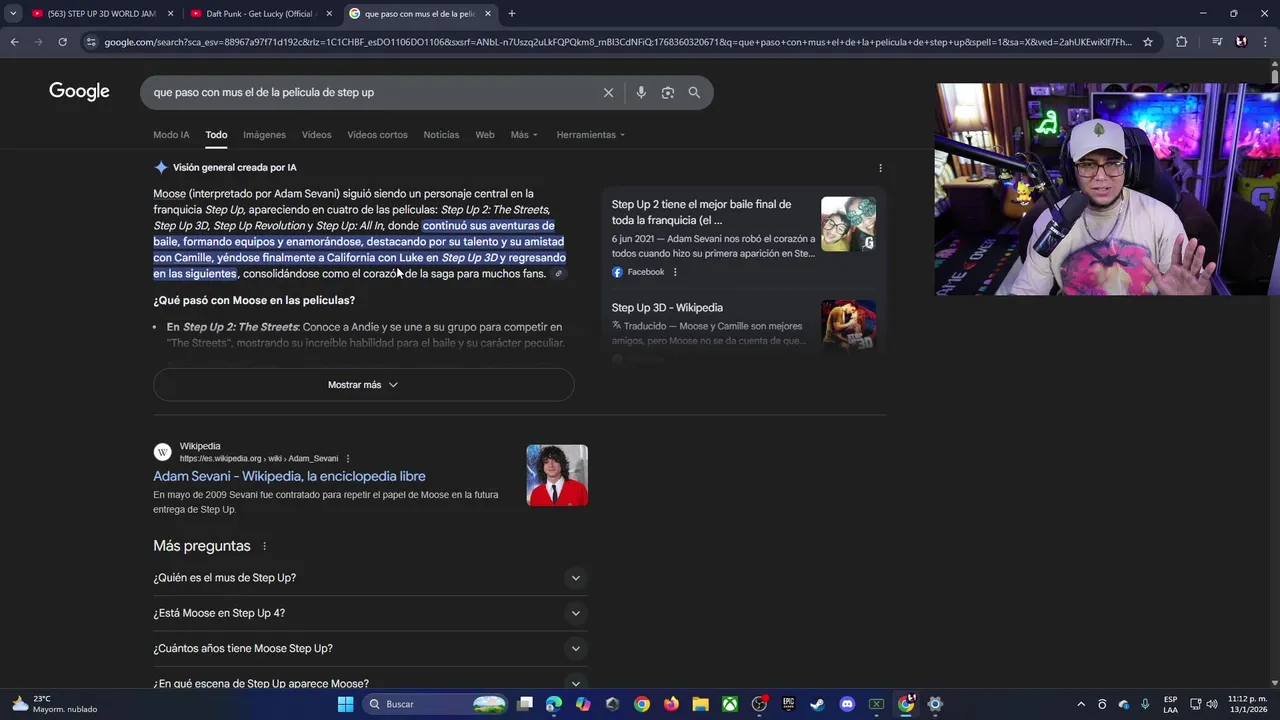Open the 'Herramientas' dropdown
Image resolution: width=1280 pixels, height=720 pixels.
(590, 135)
